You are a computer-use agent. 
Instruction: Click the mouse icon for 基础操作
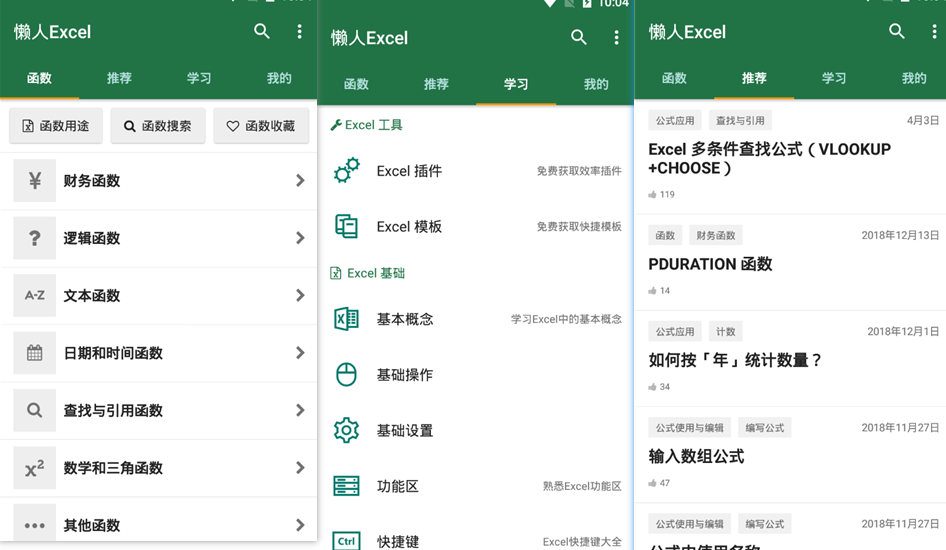[346, 375]
